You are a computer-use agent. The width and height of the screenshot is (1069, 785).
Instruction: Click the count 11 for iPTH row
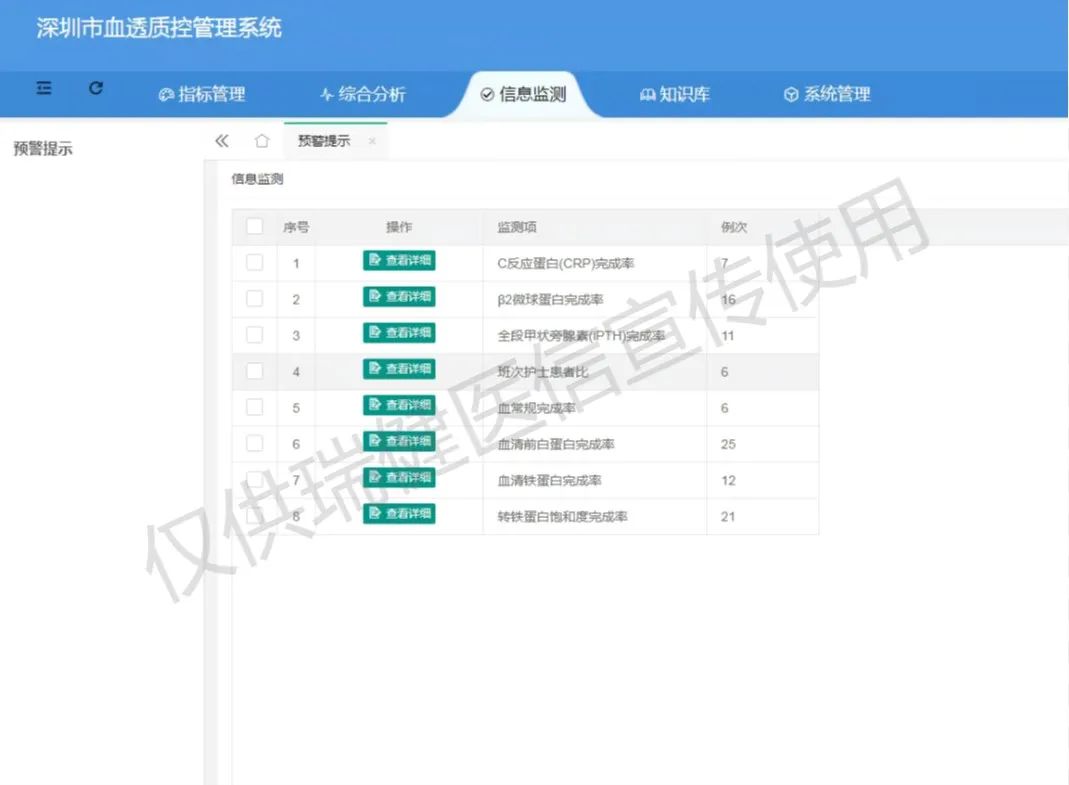click(727, 336)
